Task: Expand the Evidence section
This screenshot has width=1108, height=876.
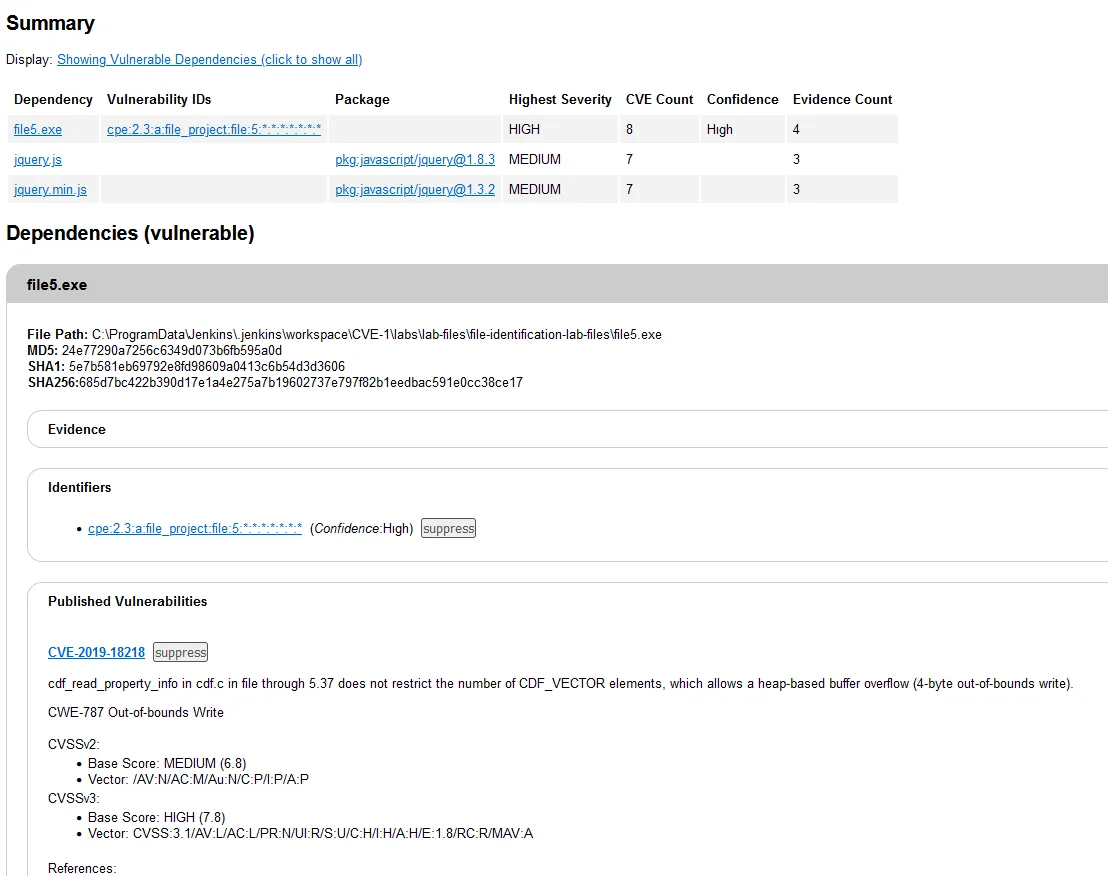Action: pyautogui.click(x=567, y=430)
